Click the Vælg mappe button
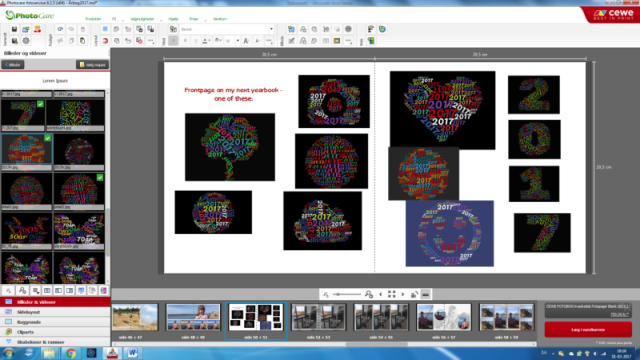The image size is (640, 360). click(93, 64)
